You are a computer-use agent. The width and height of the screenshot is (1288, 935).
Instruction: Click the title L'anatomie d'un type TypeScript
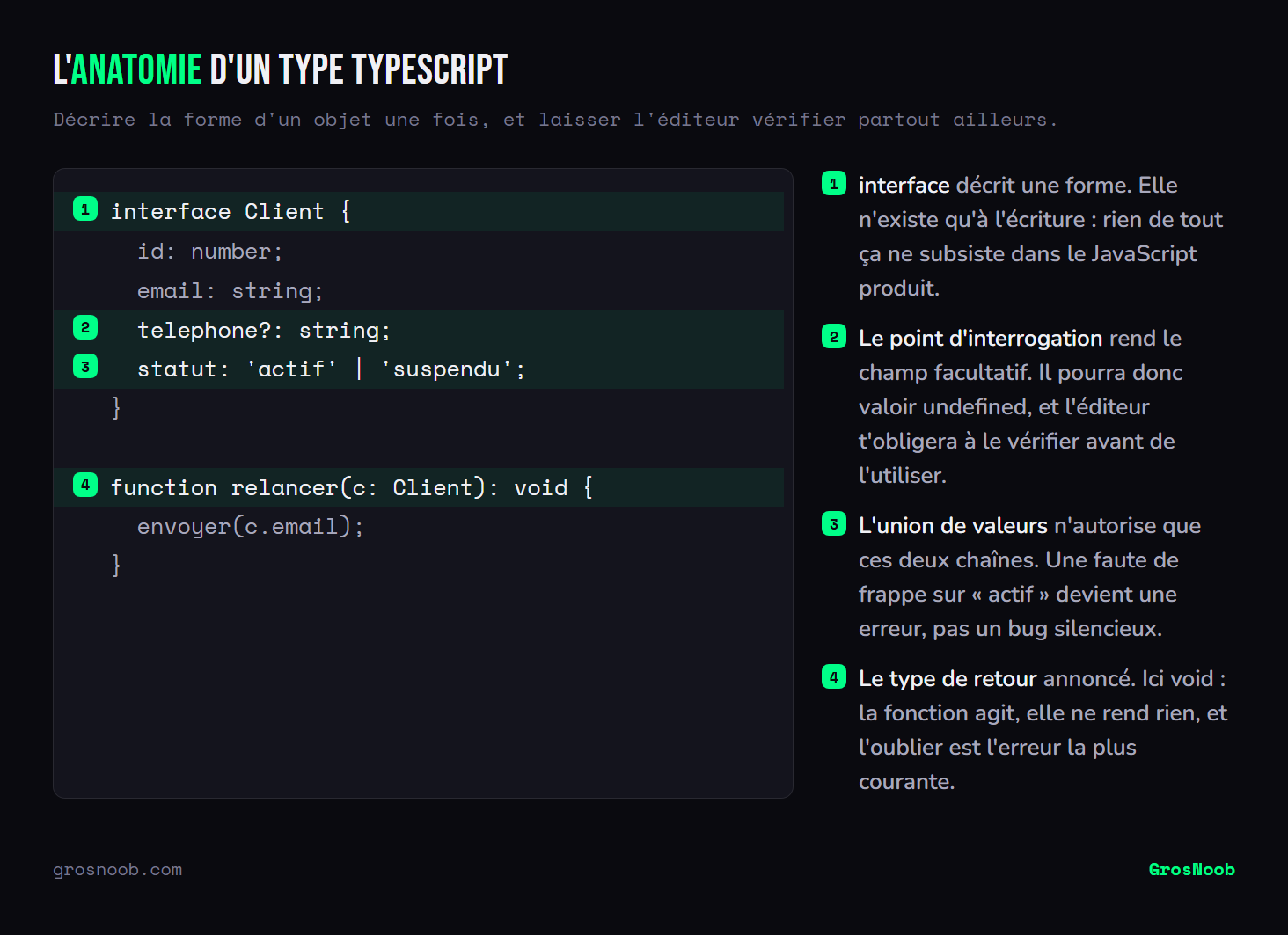tap(281, 69)
